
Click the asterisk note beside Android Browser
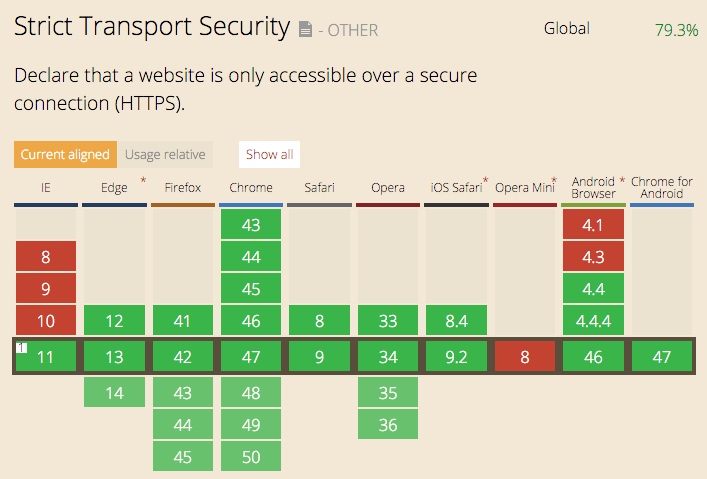click(622, 181)
